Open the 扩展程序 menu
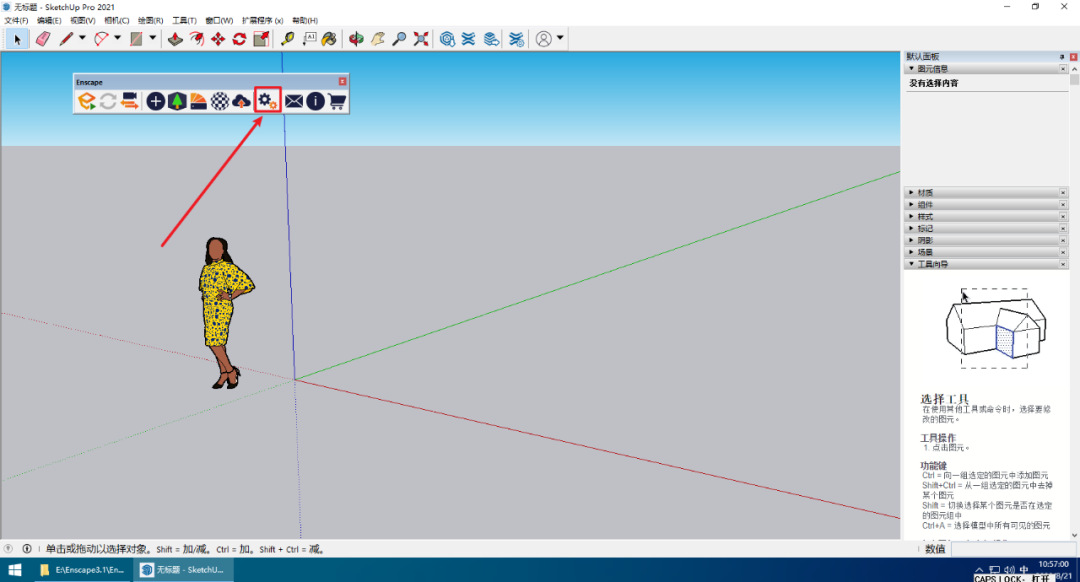This screenshot has width=1080, height=582. pos(262,20)
